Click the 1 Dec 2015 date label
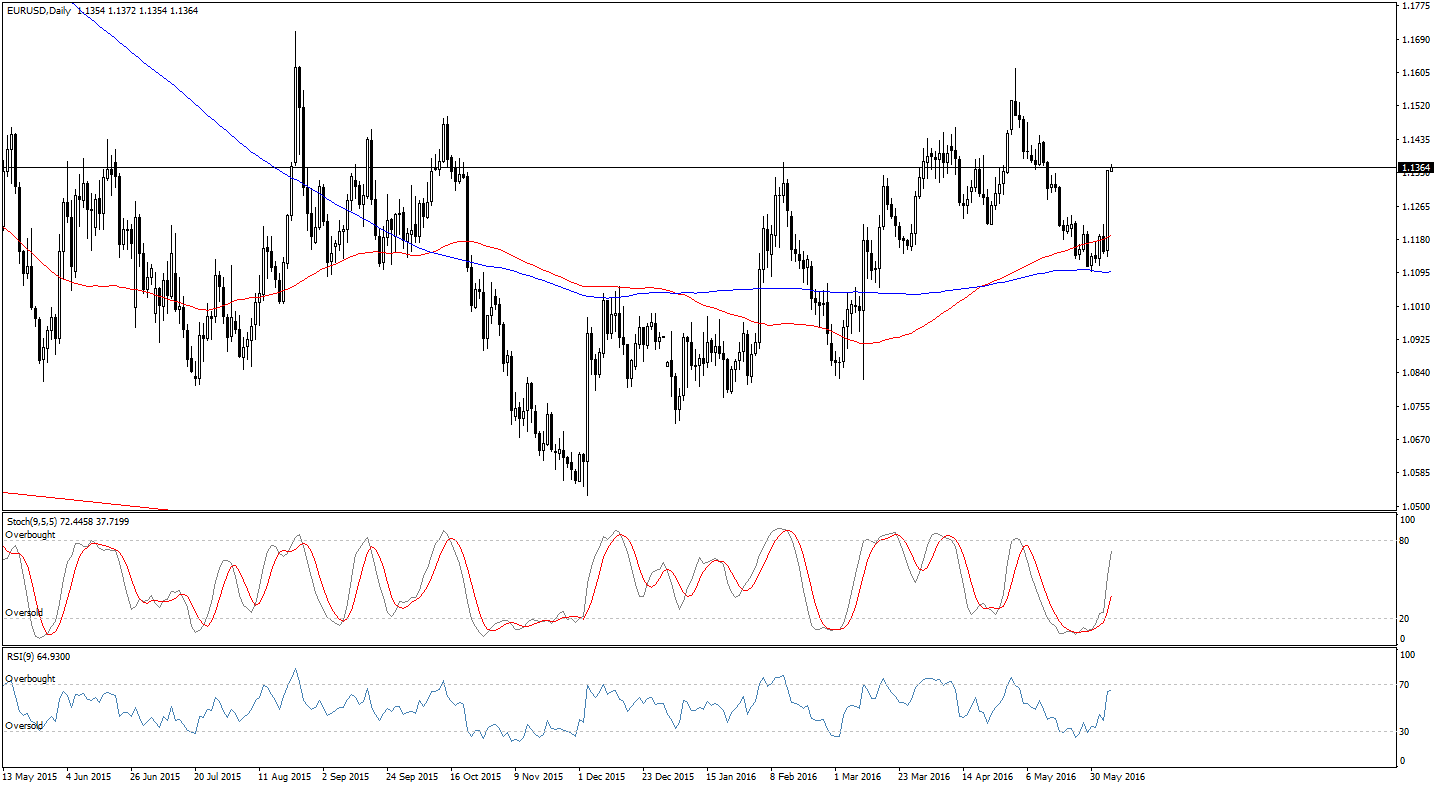The width and height of the screenshot is (1436, 788). tap(602, 776)
